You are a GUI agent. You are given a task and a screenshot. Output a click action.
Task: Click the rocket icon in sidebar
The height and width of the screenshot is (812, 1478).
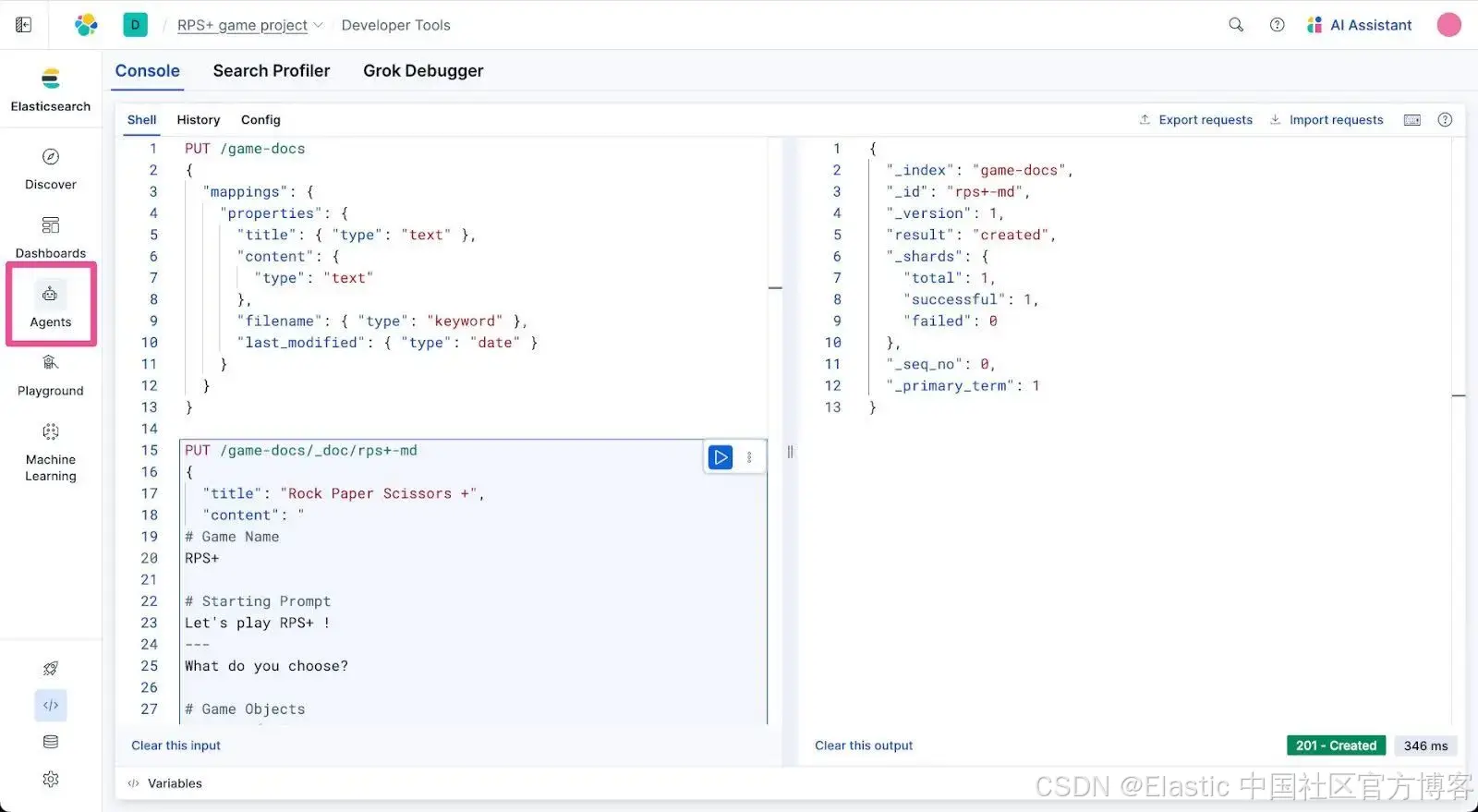click(51, 669)
